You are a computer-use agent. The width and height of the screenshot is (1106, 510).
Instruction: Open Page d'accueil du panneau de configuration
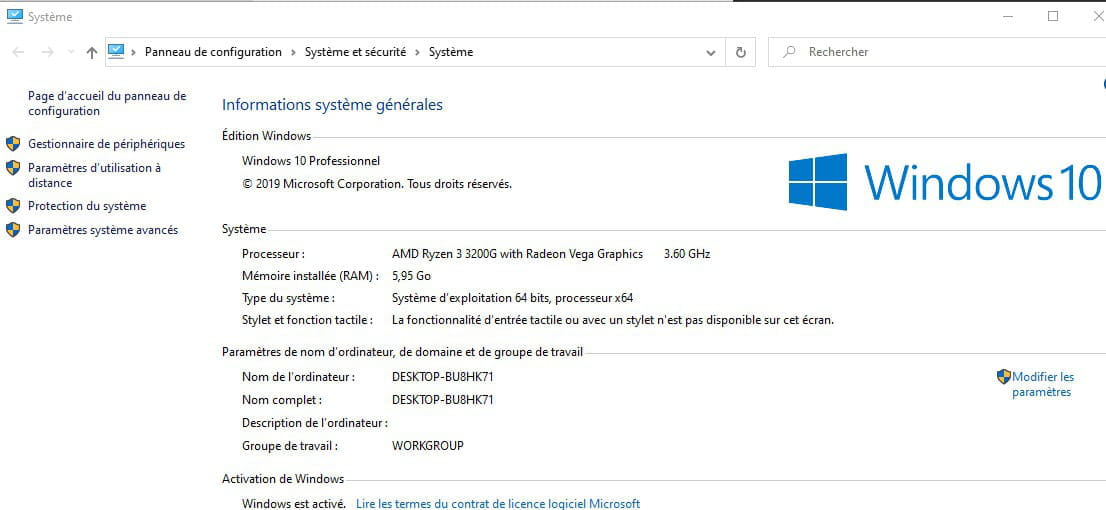click(107, 104)
